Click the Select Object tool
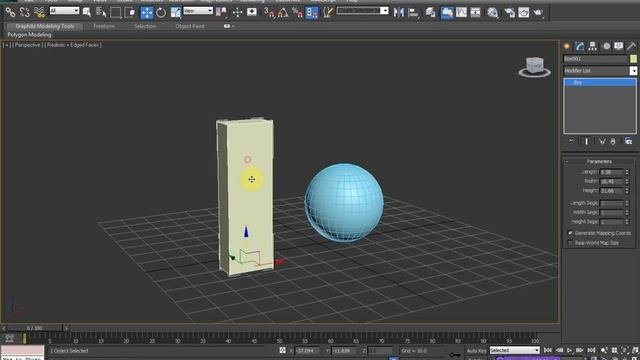 (87, 13)
